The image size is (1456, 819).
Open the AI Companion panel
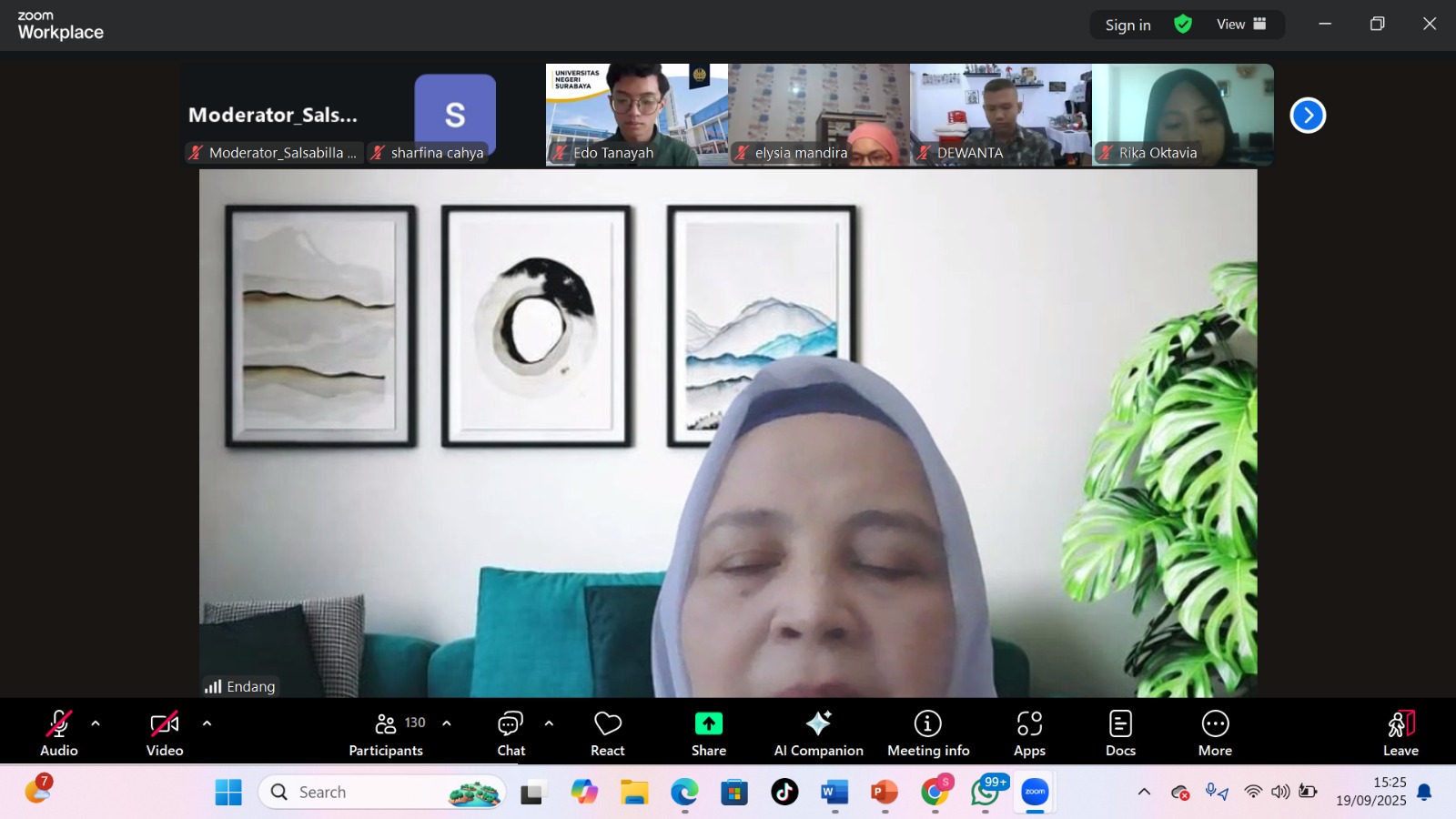click(818, 733)
